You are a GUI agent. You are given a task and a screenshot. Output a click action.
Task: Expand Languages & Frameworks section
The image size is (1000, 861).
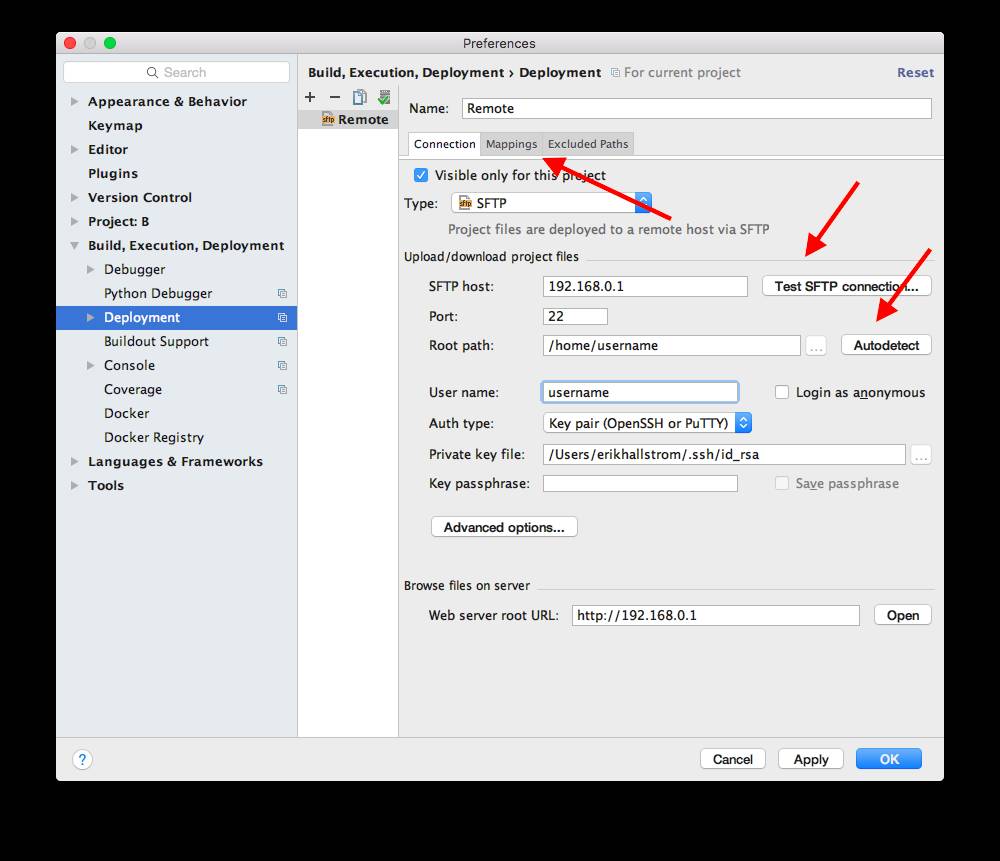click(75, 461)
